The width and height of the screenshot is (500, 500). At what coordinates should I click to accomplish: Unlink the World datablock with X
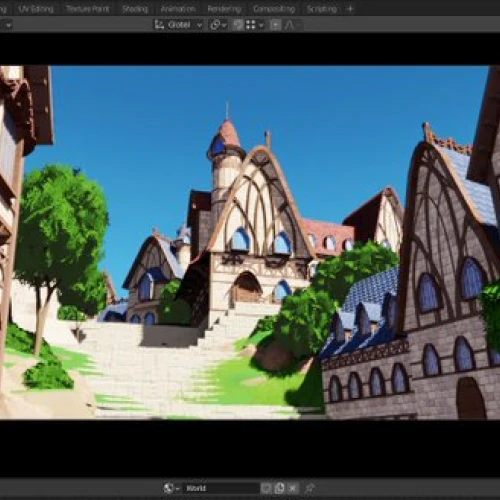[293, 488]
